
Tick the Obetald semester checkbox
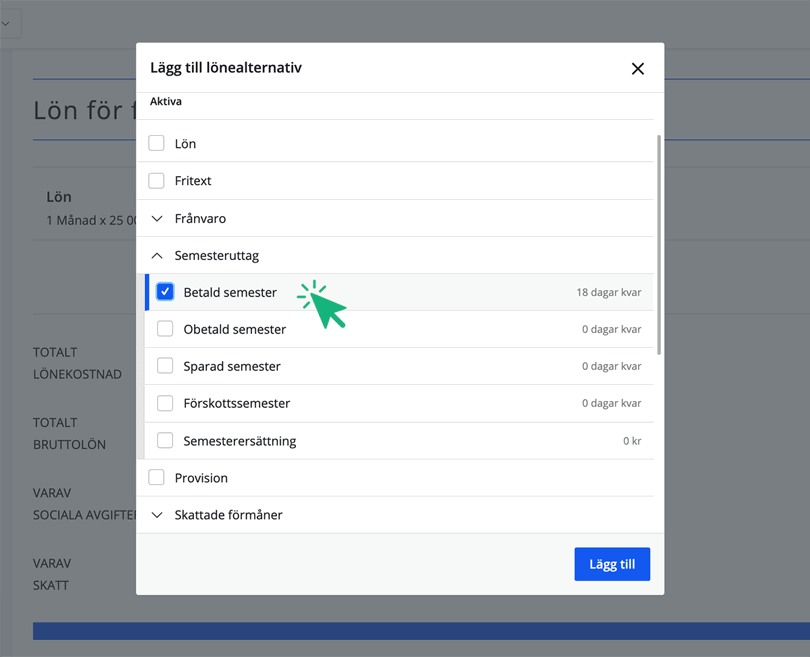(165, 329)
